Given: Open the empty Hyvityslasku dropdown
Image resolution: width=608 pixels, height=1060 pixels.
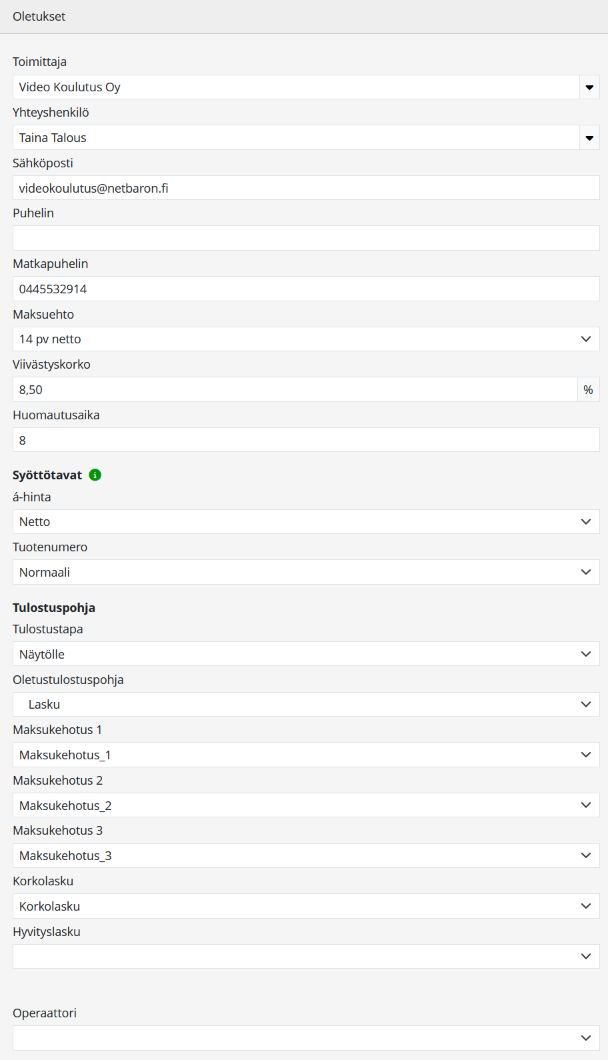Looking at the screenshot, I should coord(305,957).
